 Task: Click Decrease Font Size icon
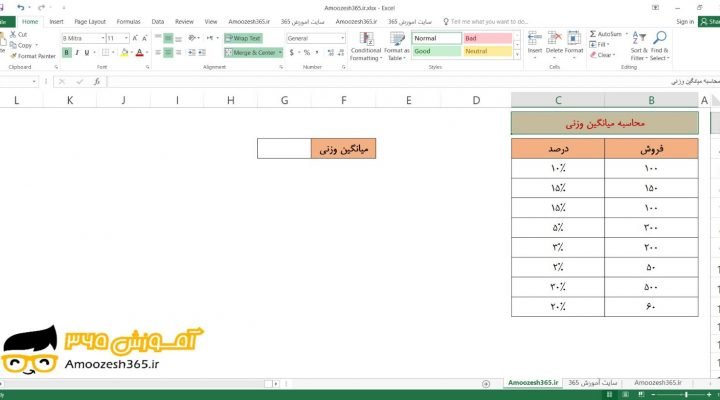coord(145,38)
